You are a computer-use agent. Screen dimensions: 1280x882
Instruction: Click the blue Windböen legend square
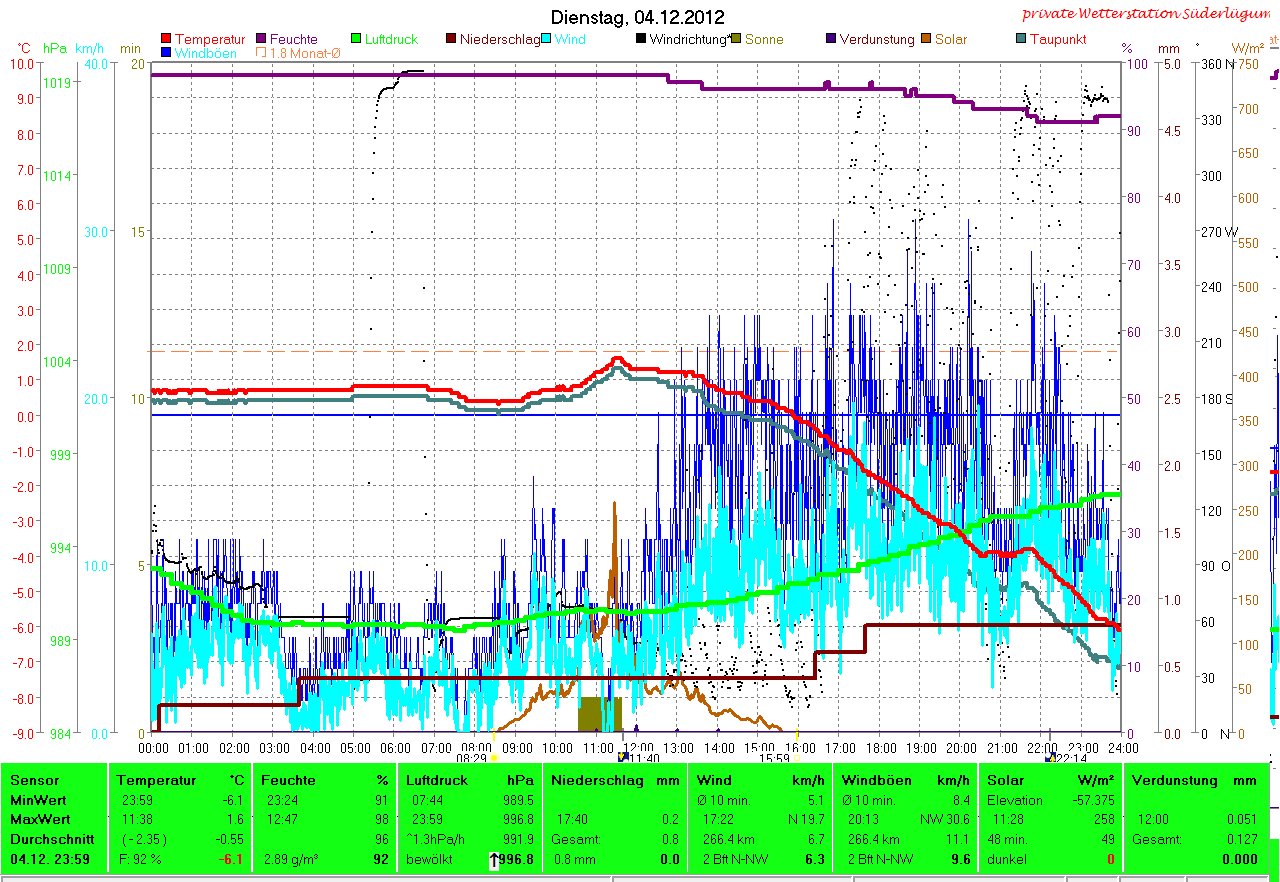click(x=166, y=53)
